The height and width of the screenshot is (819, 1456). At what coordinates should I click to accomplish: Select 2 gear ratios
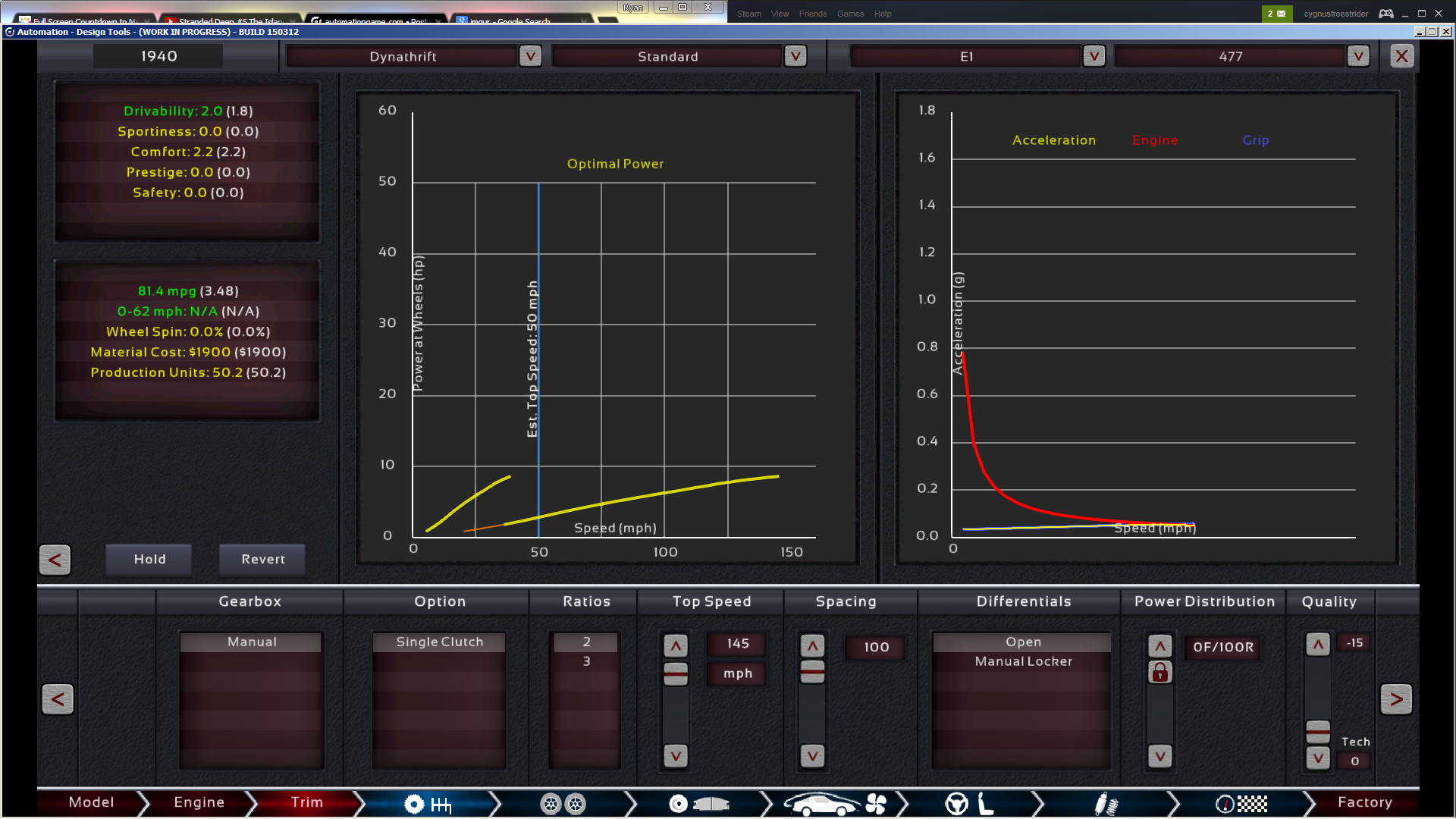tap(586, 642)
